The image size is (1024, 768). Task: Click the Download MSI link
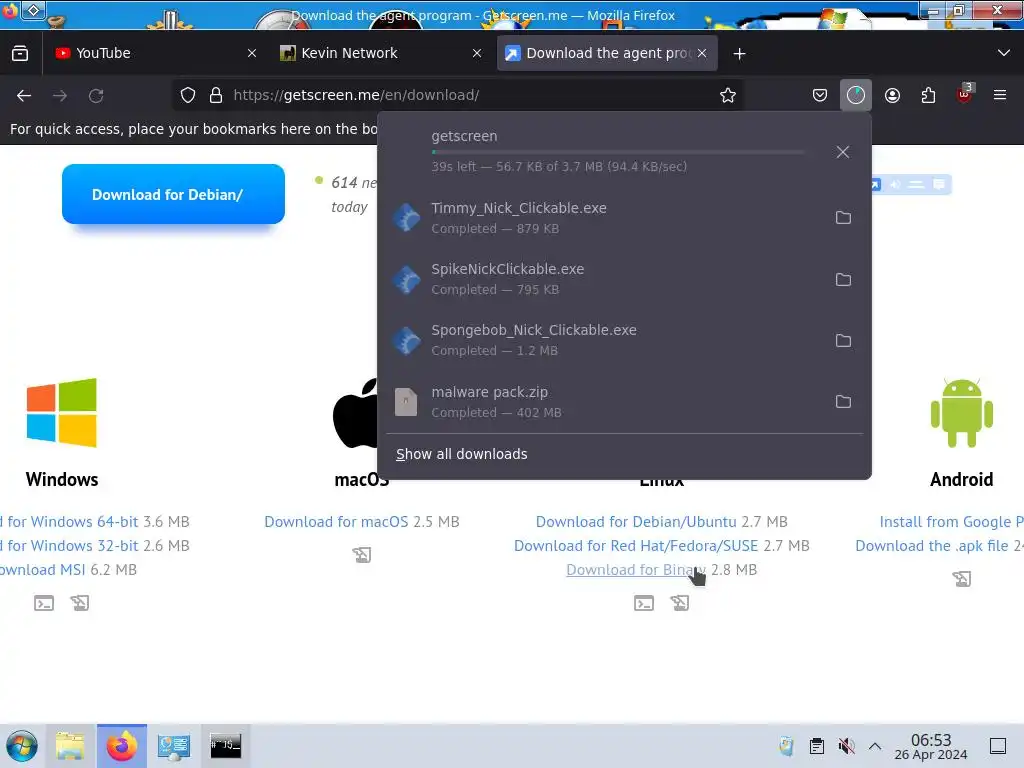42,570
